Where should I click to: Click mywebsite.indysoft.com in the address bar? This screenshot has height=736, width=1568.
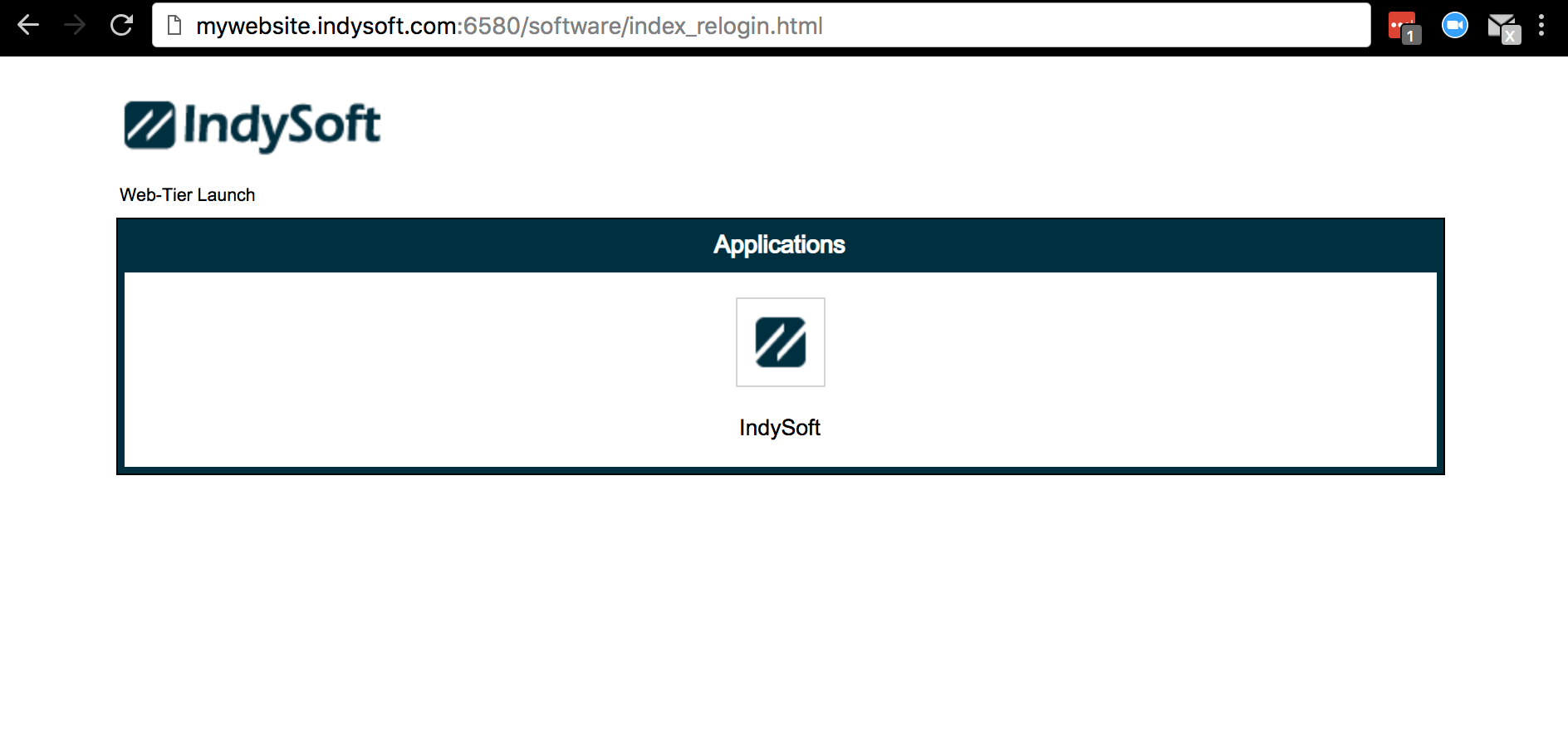click(x=326, y=27)
